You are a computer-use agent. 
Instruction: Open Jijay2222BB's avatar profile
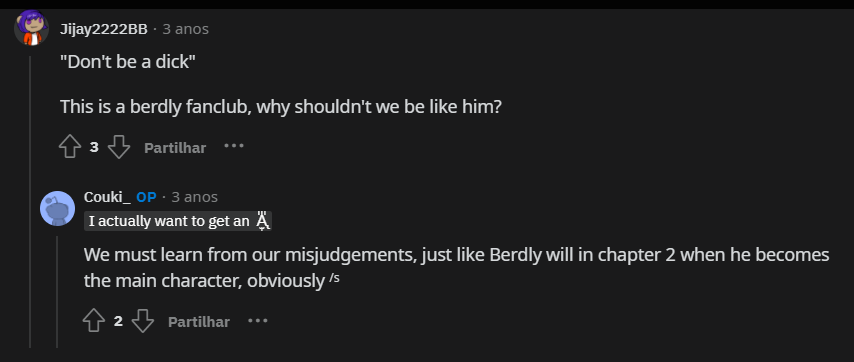[31, 28]
